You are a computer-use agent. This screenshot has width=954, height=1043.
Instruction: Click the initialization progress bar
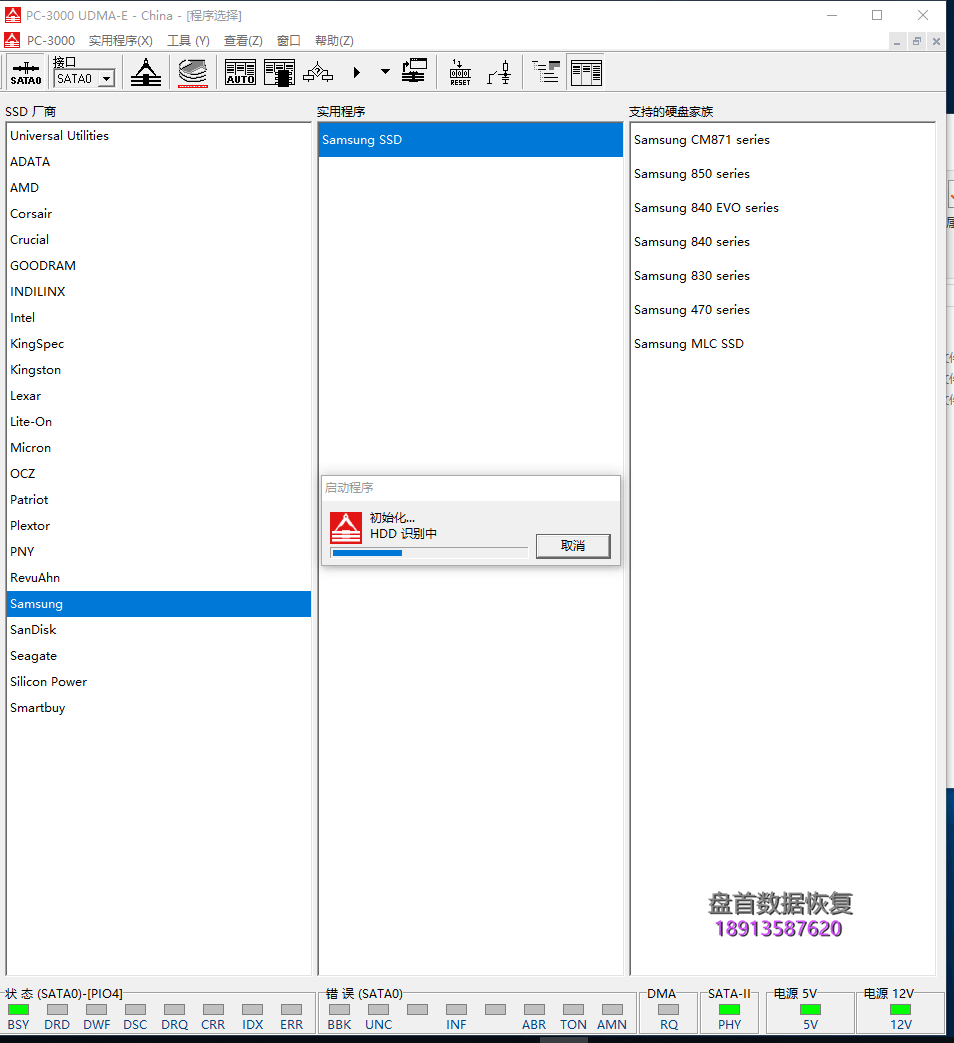click(429, 553)
